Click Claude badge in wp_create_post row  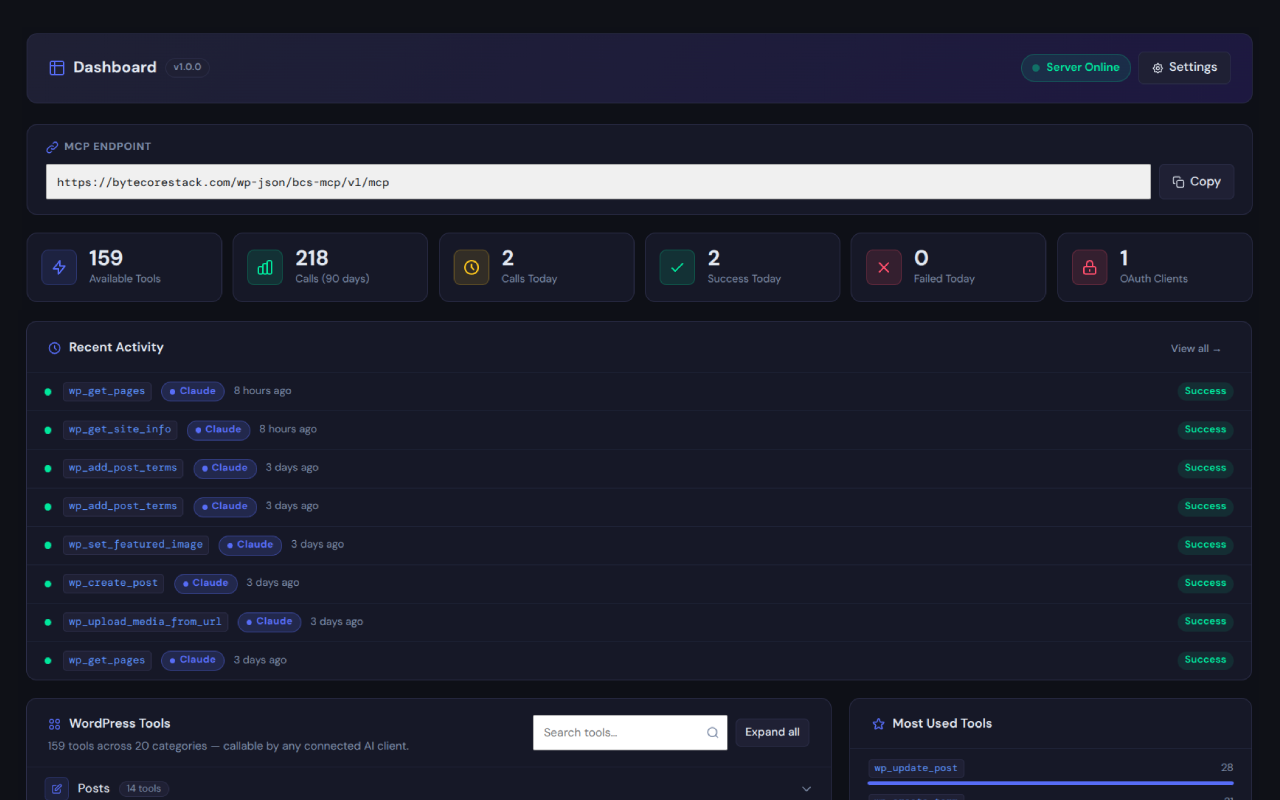(x=206, y=583)
